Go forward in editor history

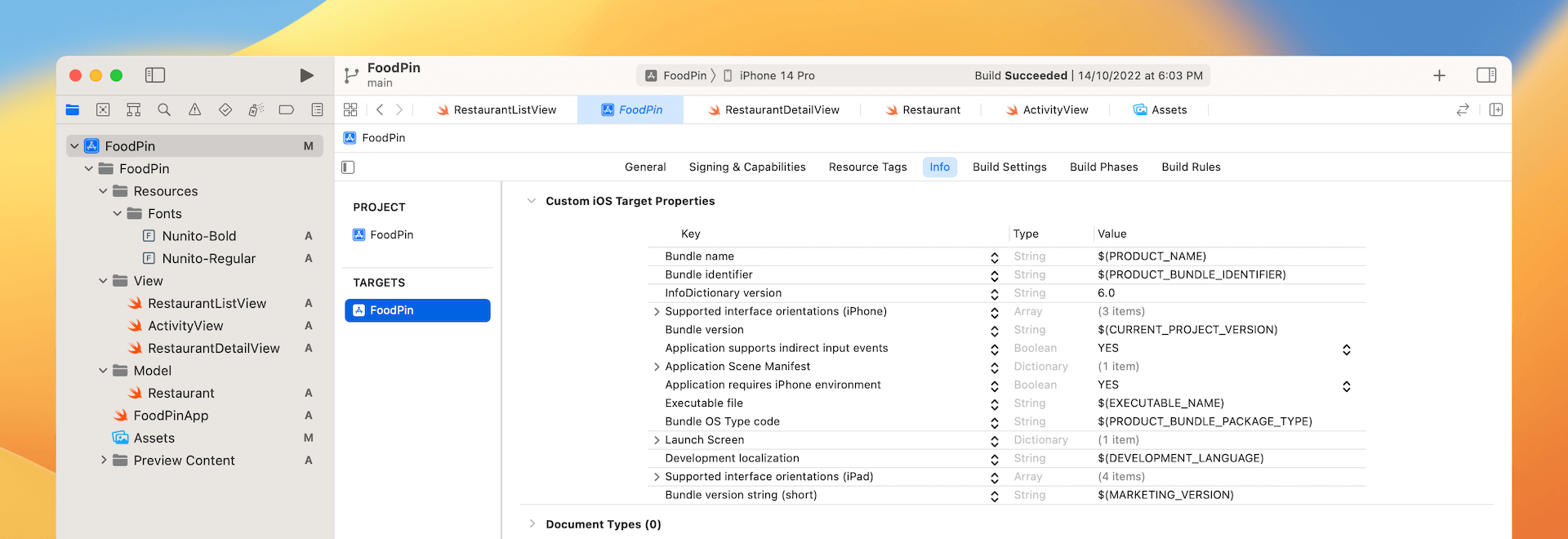tap(399, 109)
